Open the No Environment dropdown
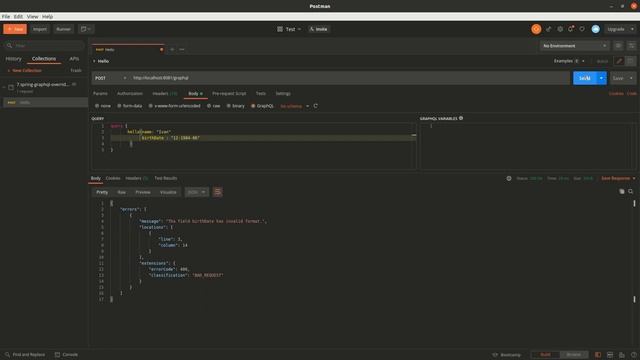Image resolution: width=640 pixels, height=360 pixels. point(574,46)
